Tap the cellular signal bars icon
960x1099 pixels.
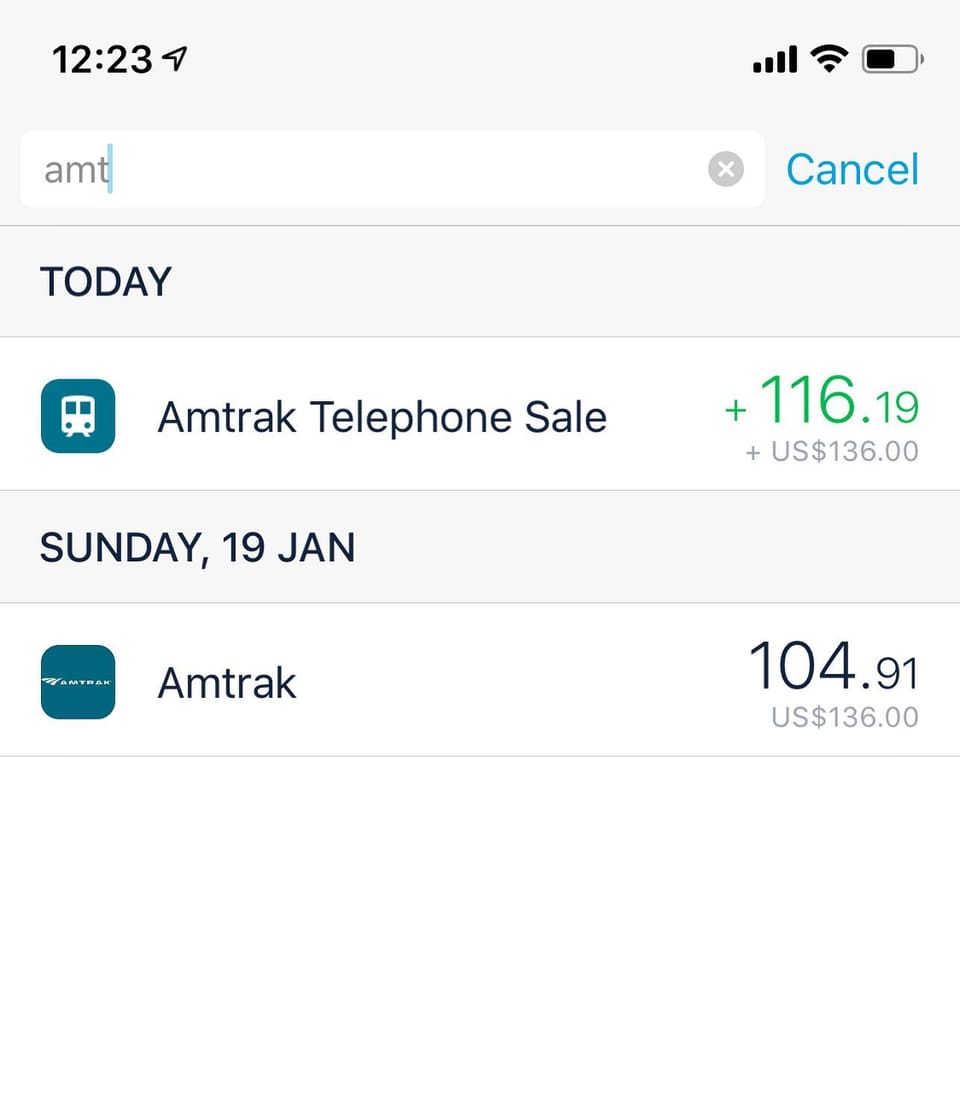(x=774, y=60)
